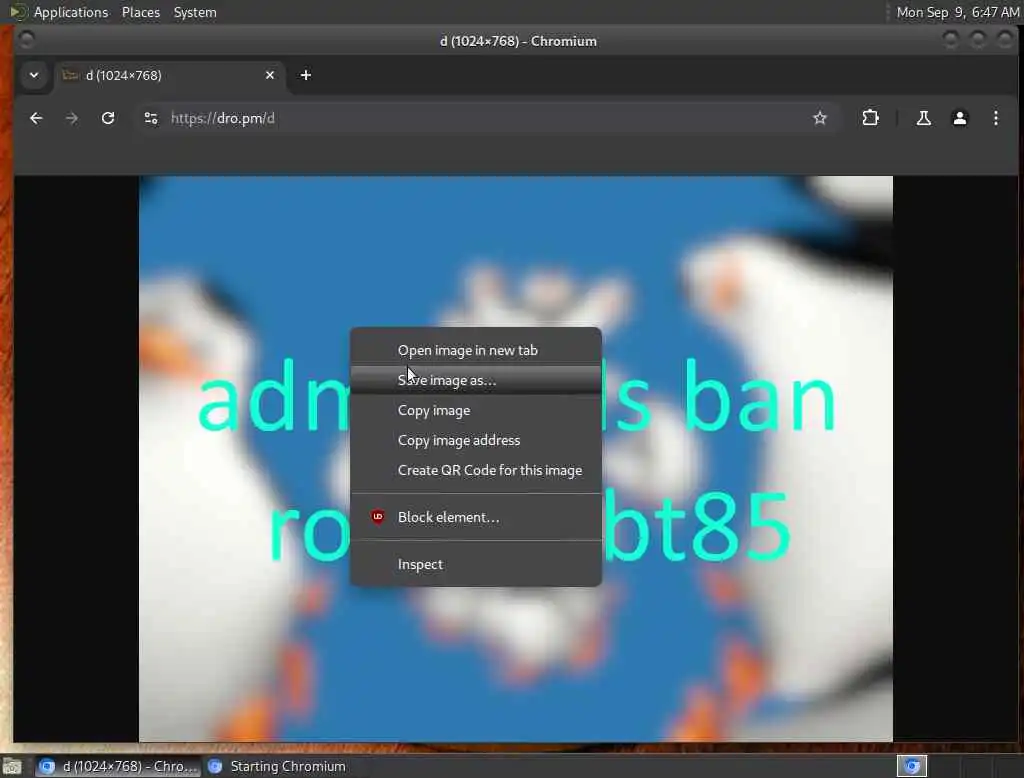Open the Applications menu
The width and height of the screenshot is (1024, 778).
(71, 12)
